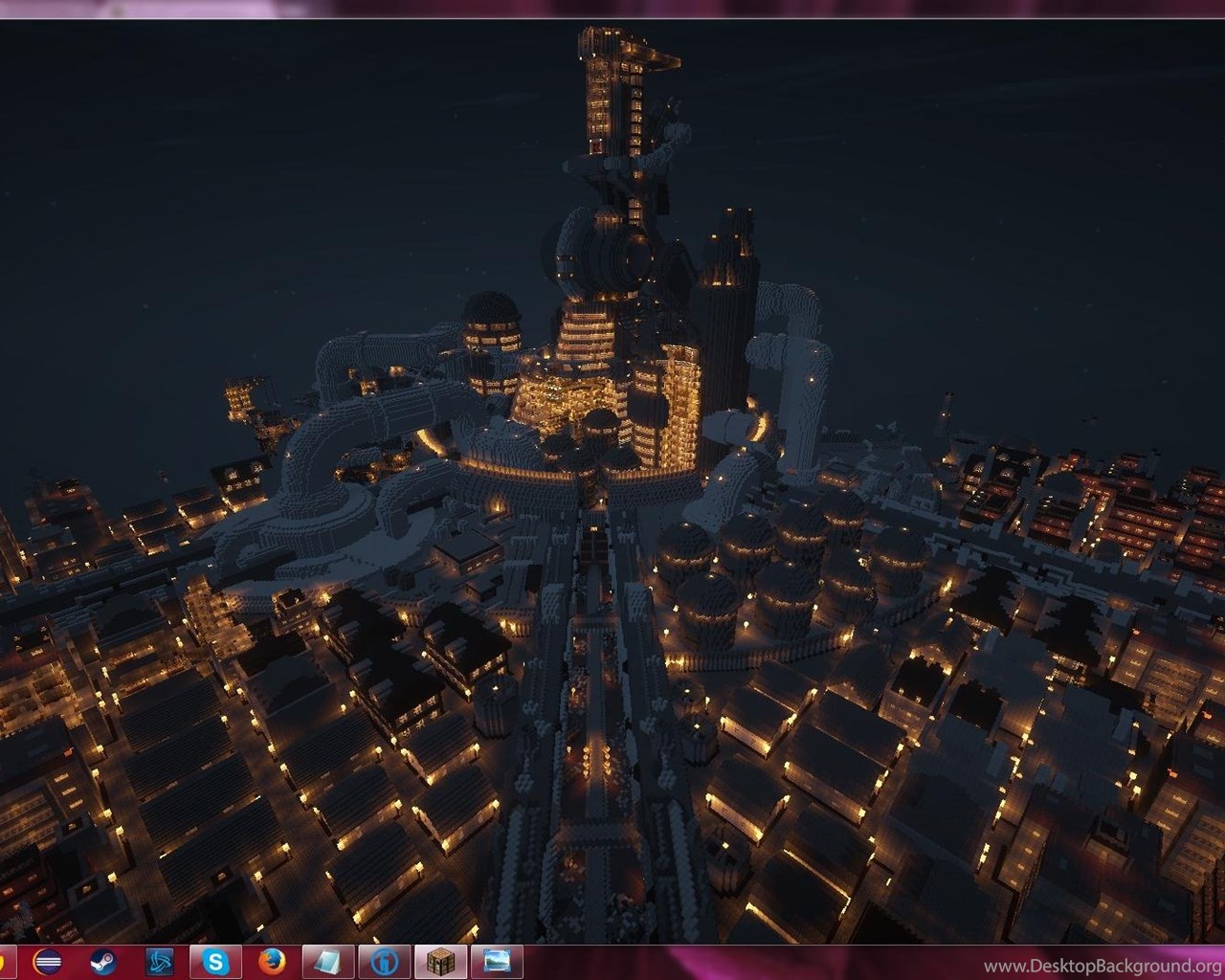Switch to the Notepad taskbar window
The width and height of the screenshot is (1225, 980).
click(x=329, y=961)
